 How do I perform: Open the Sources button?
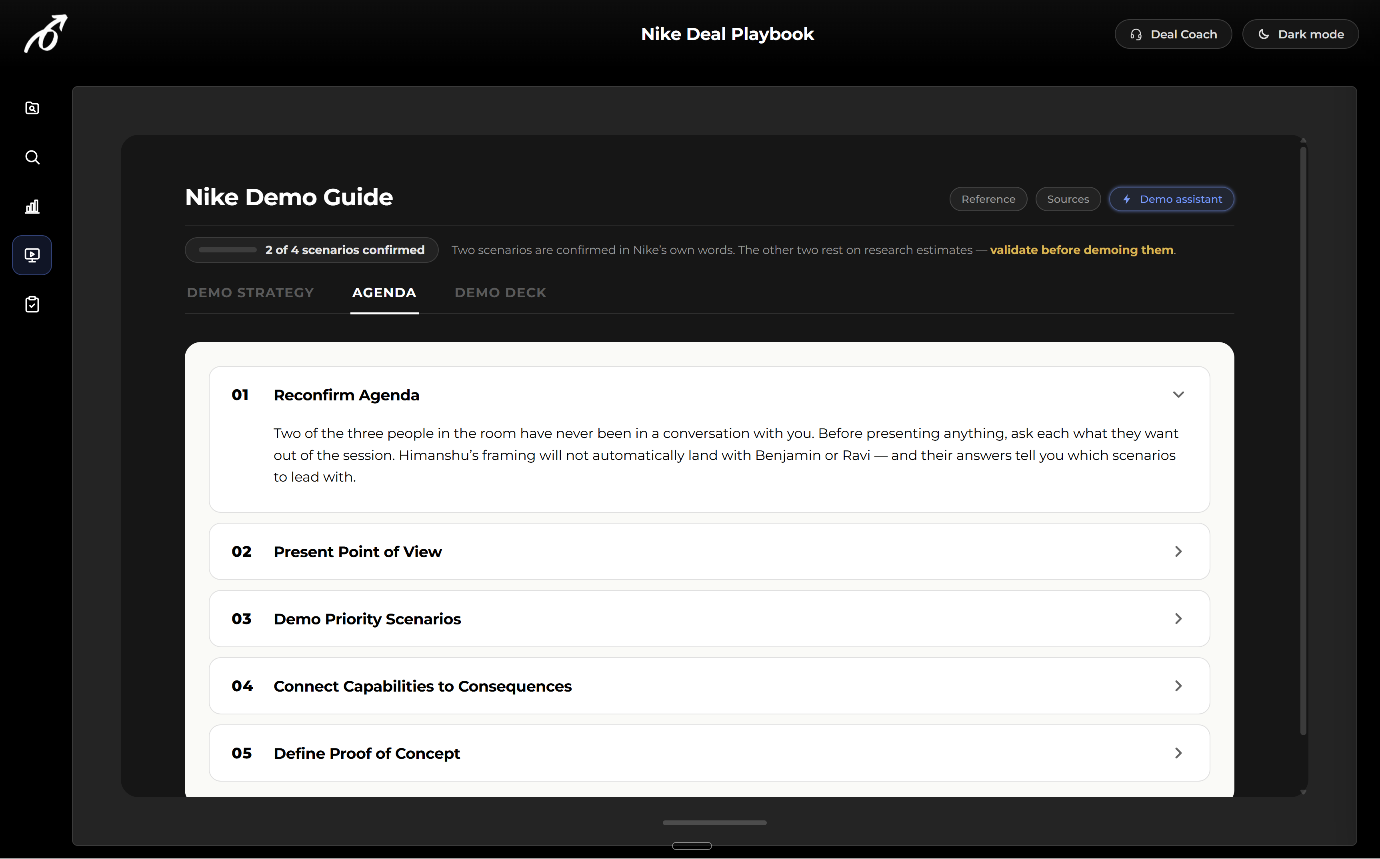point(1068,199)
